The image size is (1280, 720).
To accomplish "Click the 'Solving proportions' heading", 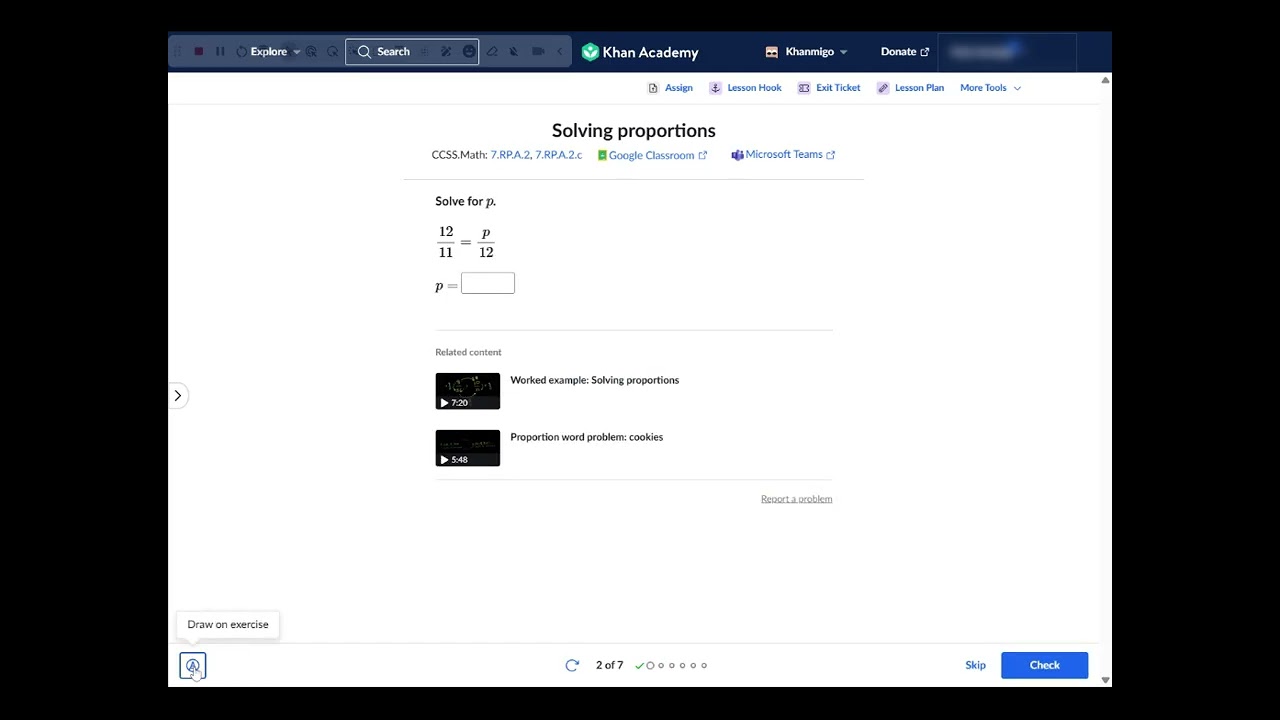I will 633,131.
